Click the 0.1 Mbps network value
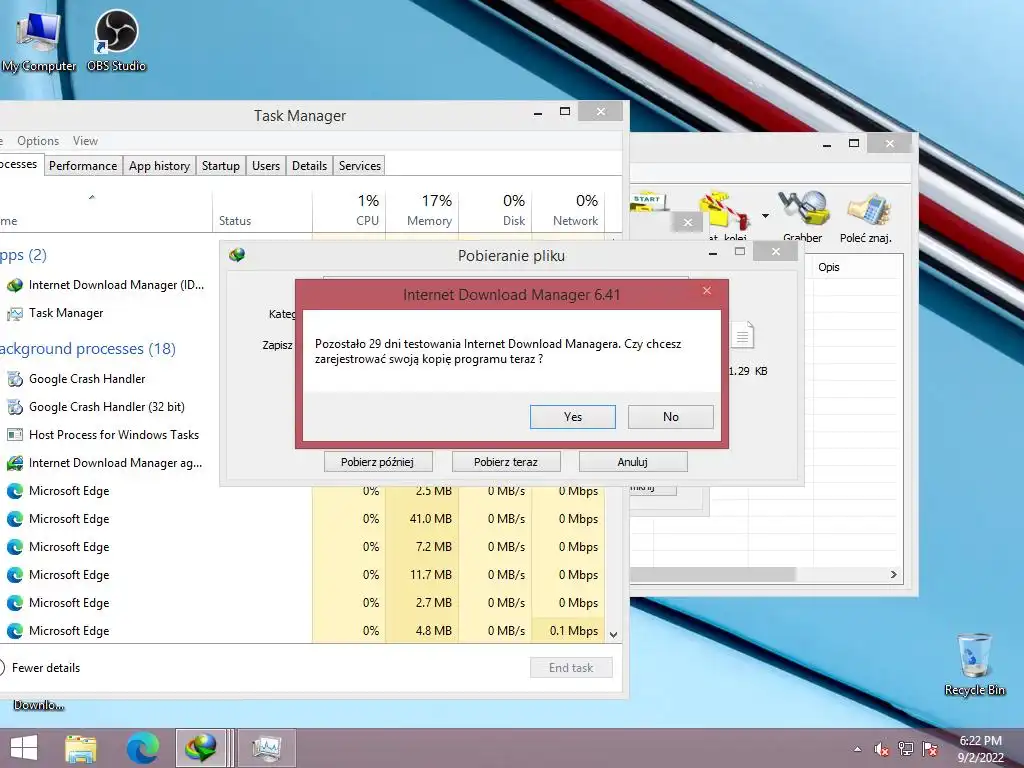The height and width of the screenshot is (768, 1024). (x=573, y=631)
